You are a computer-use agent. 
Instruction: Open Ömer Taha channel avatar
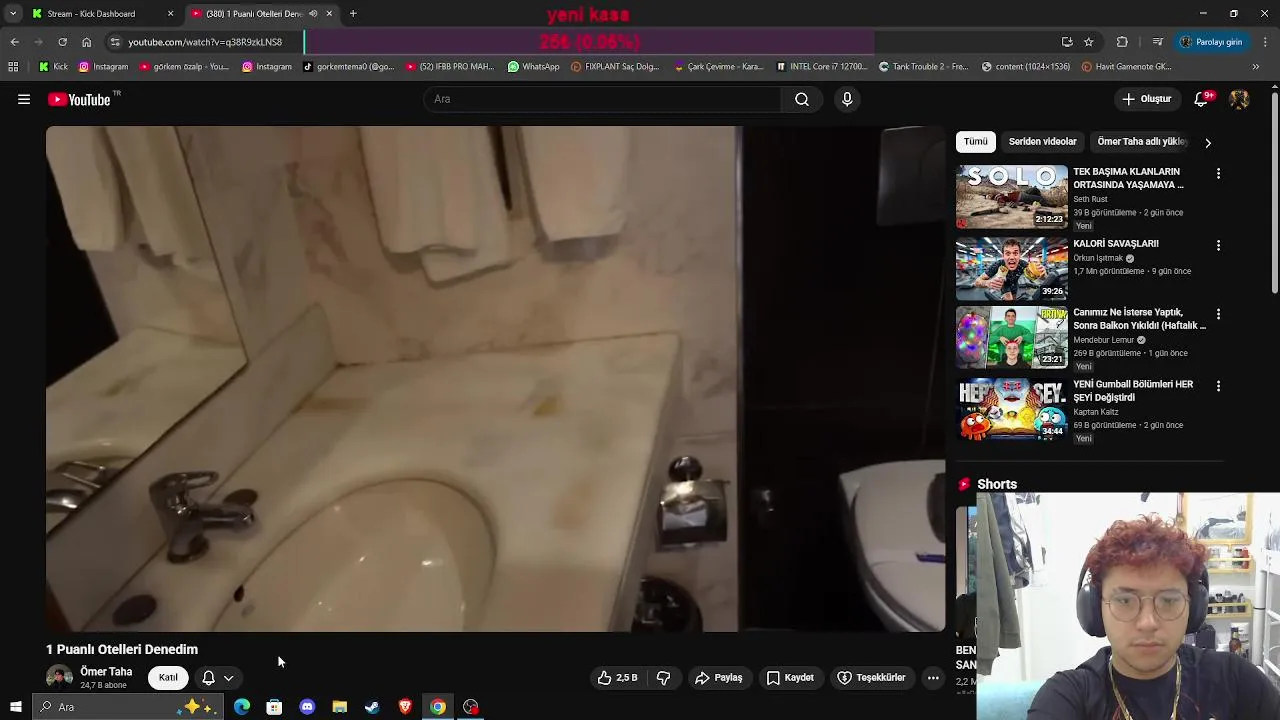59,677
